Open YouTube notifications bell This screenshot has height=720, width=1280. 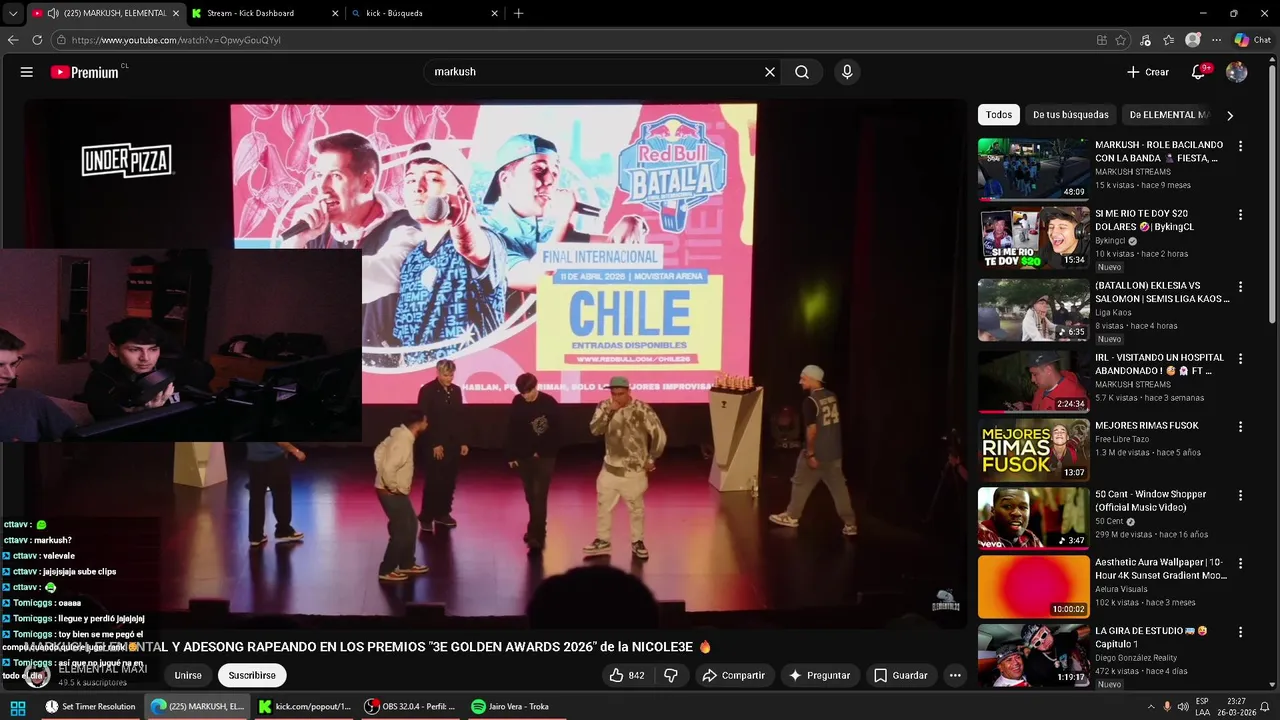tap(1198, 72)
